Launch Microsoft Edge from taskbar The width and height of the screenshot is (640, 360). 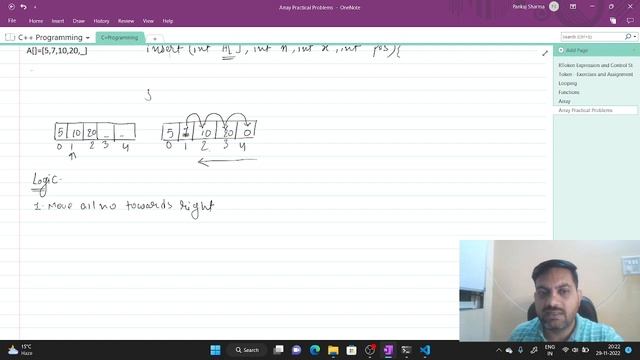coord(315,350)
